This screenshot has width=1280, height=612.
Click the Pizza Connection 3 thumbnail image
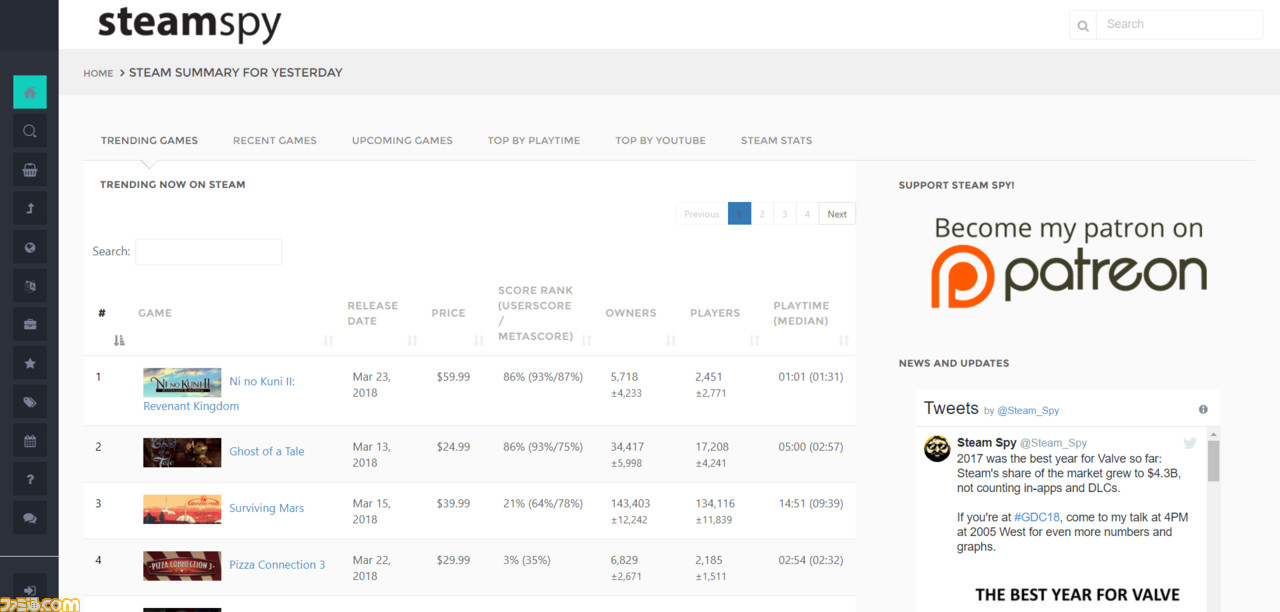pyautogui.click(x=182, y=566)
